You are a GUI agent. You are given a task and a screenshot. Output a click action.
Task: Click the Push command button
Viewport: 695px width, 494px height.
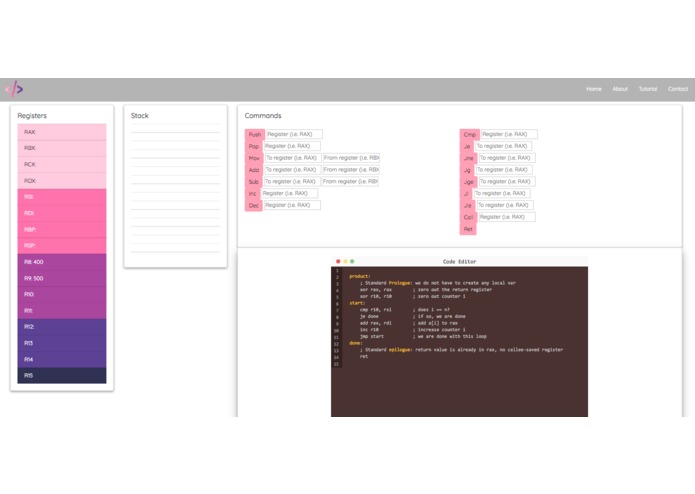pyautogui.click(x=255, y=134)
